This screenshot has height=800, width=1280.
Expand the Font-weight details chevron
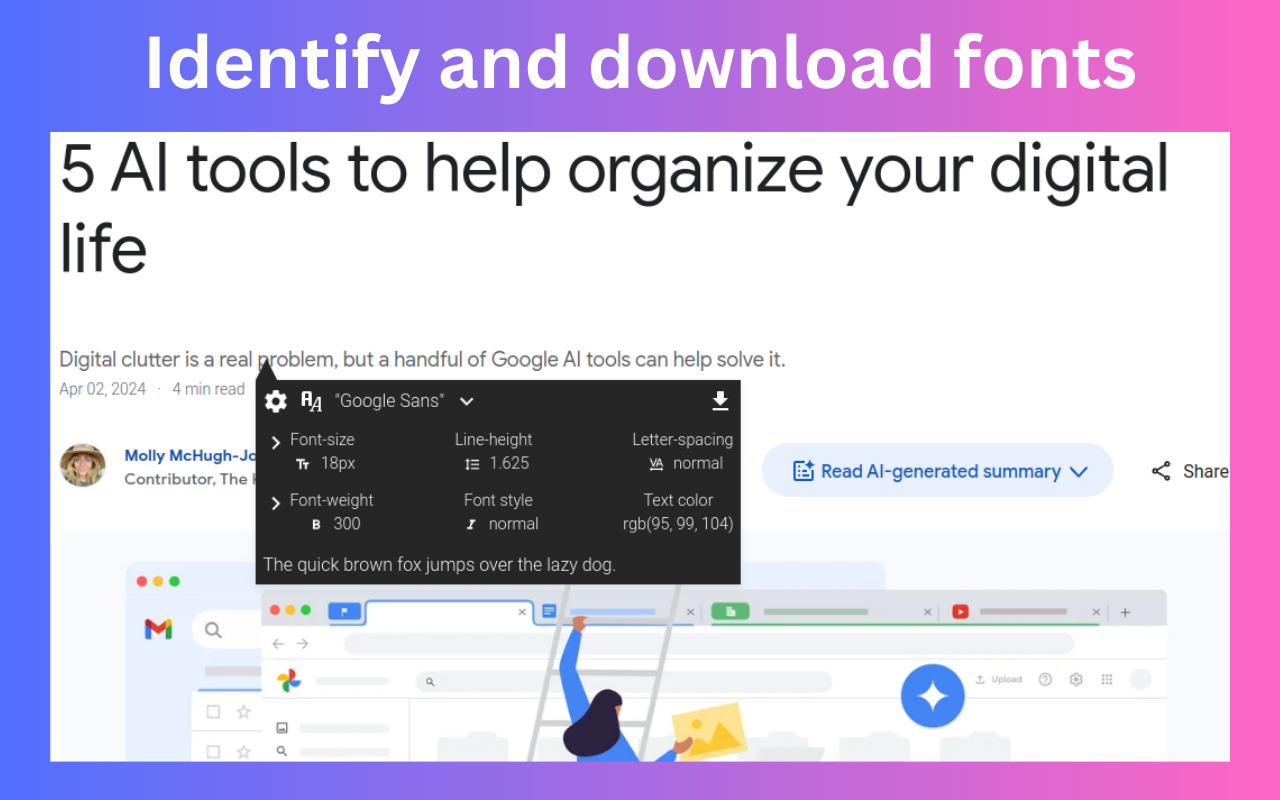coord(275,500)
